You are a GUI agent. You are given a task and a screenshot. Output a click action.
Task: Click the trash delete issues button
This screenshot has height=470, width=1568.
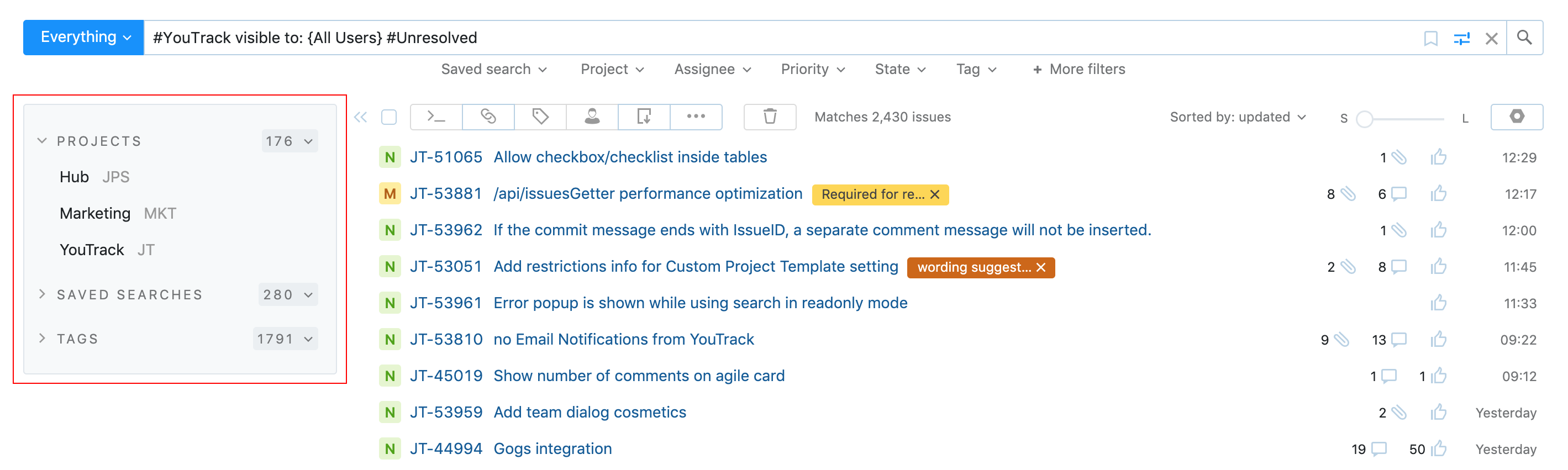tap(770, 117)
